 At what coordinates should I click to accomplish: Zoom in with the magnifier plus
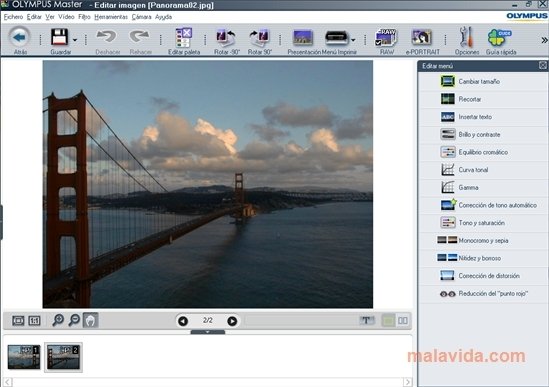point(58,320)
